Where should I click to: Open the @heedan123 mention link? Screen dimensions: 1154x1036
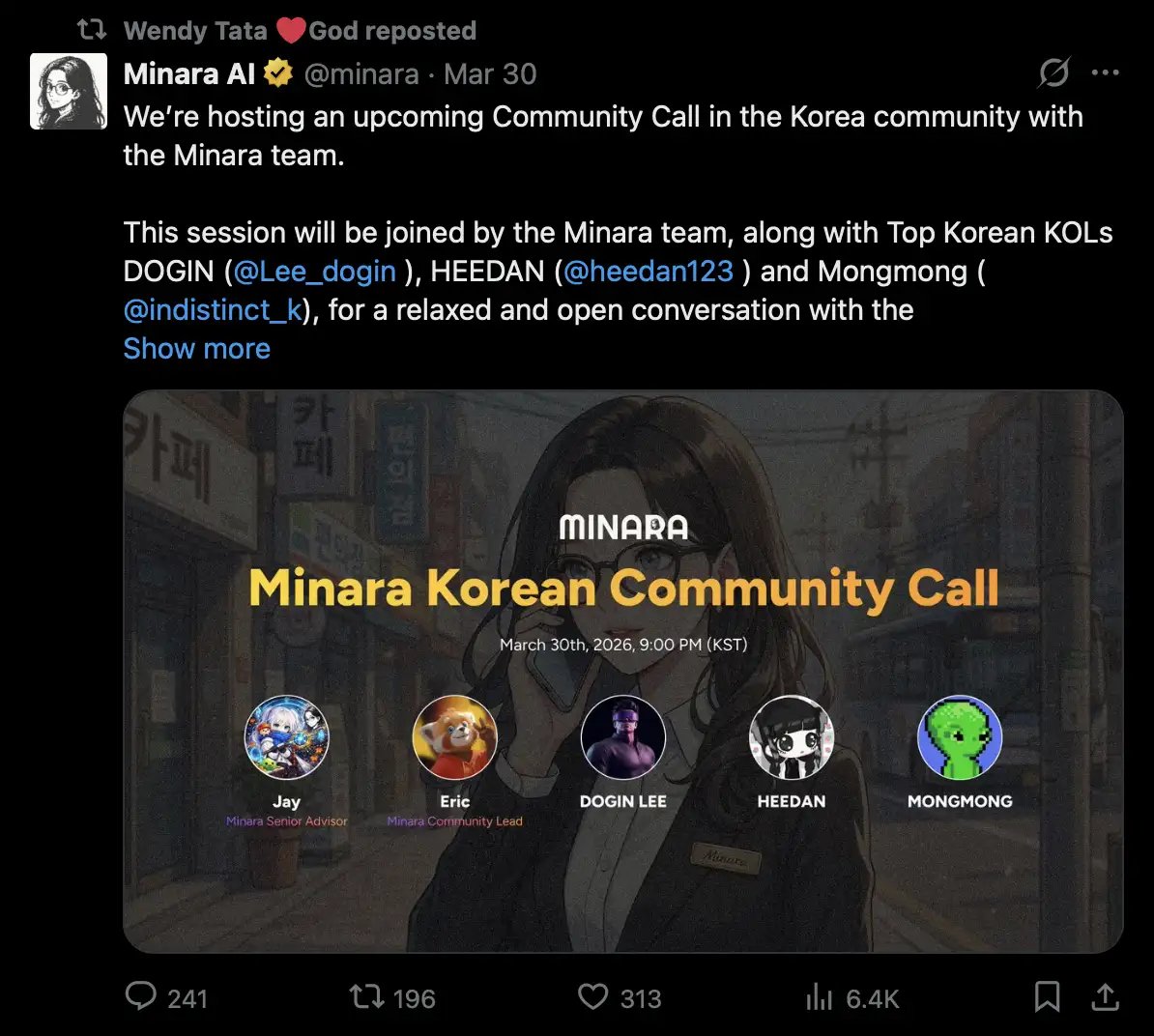[649, 272]
